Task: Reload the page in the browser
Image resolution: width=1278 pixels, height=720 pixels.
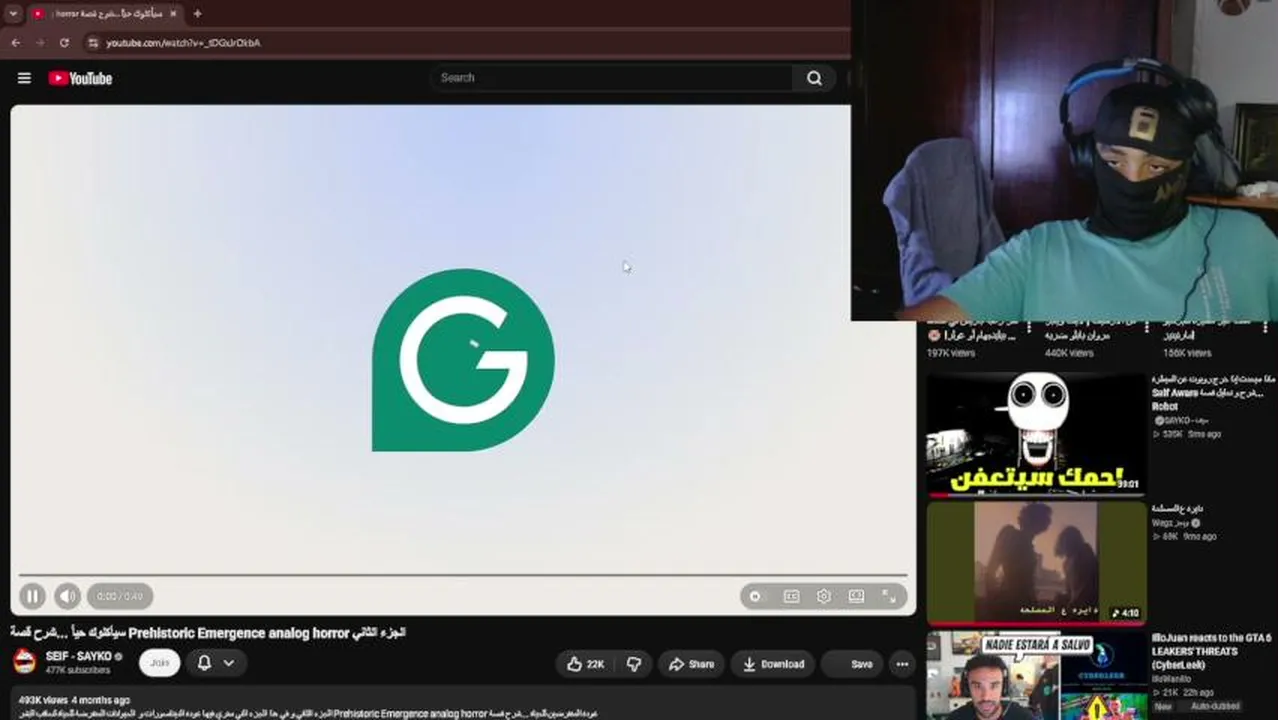Action: pyautogui.click(x=64, y=43)
